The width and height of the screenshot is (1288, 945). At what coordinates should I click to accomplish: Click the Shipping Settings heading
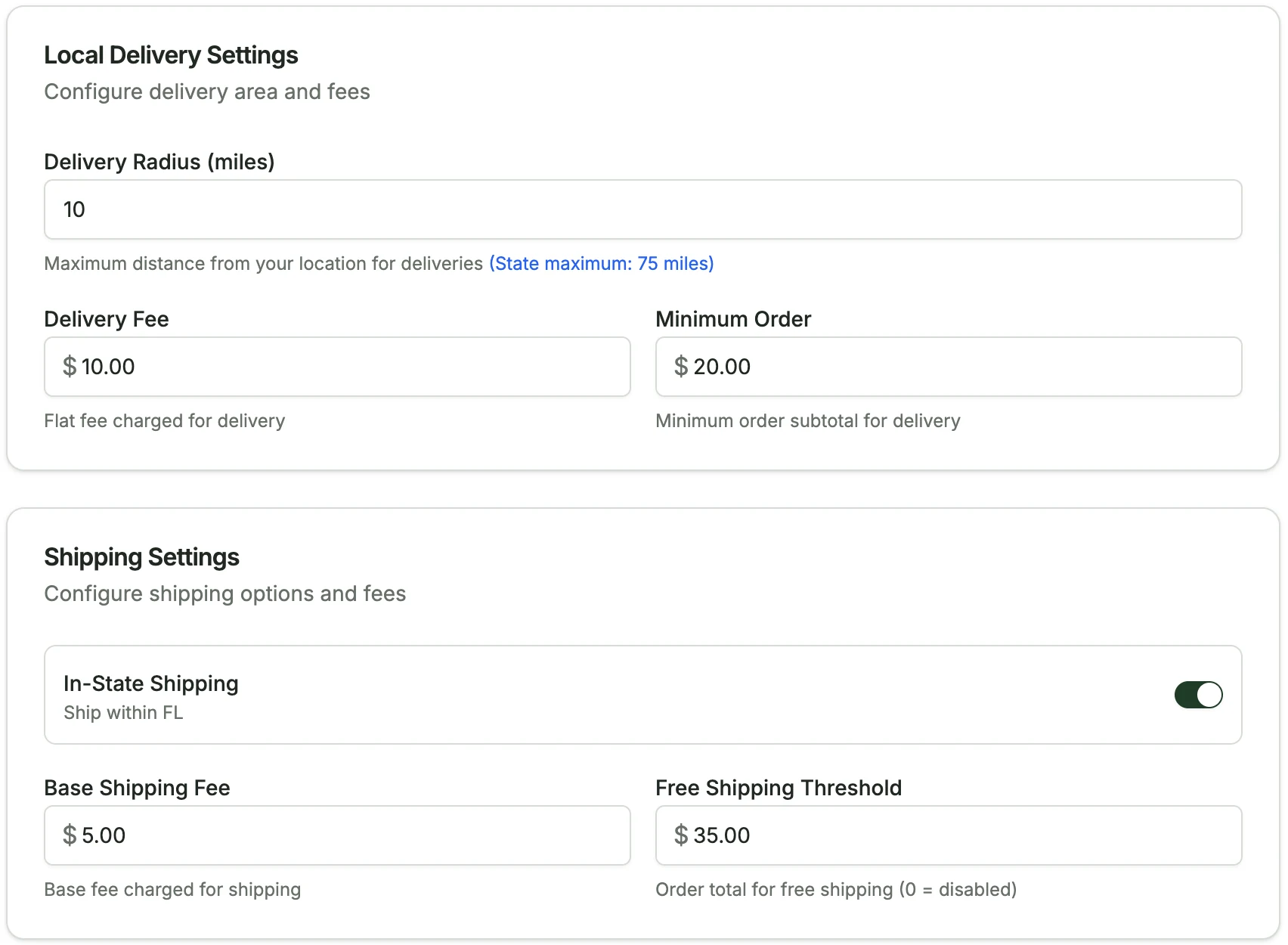coord(142,557)
